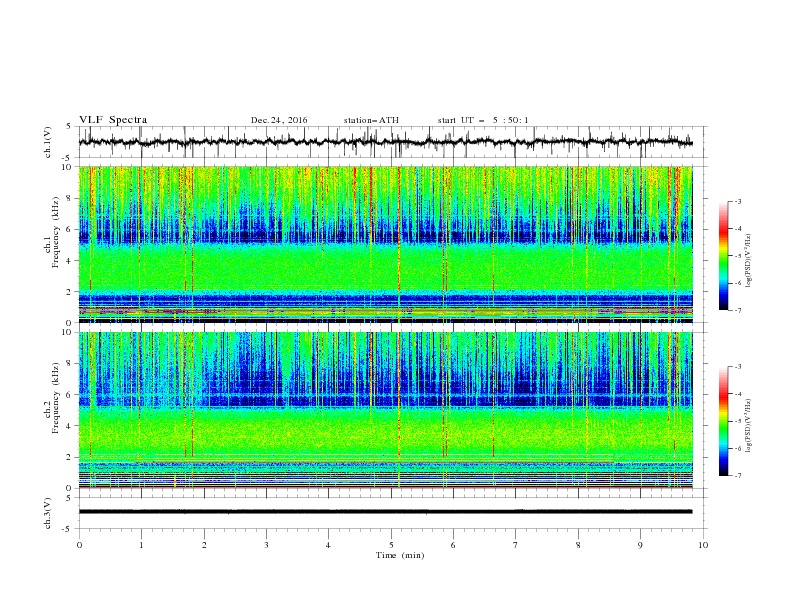Click inside the ch.1 spectrogram panel
Viewport: 792px width, 612px height.
386,244
